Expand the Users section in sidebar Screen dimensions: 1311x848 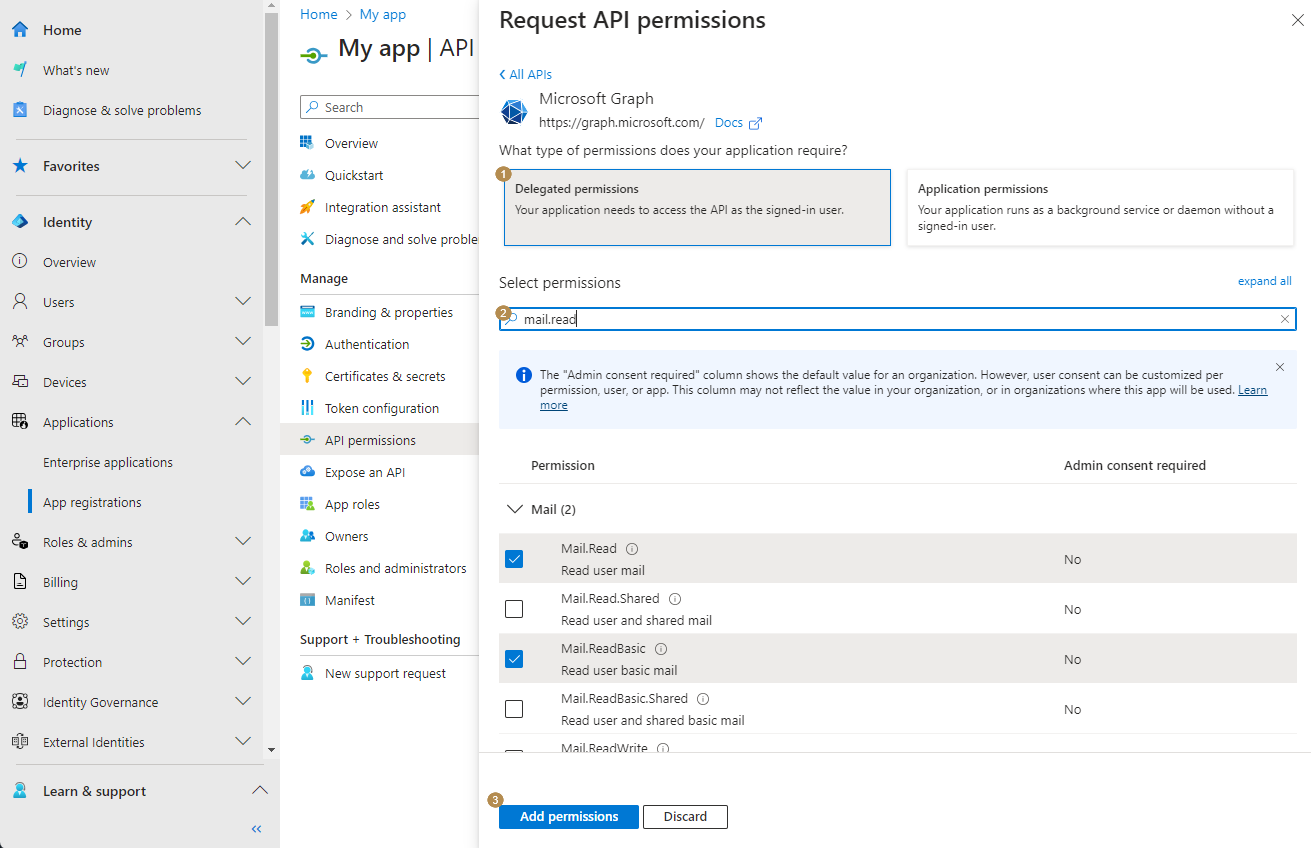[242, 302]
